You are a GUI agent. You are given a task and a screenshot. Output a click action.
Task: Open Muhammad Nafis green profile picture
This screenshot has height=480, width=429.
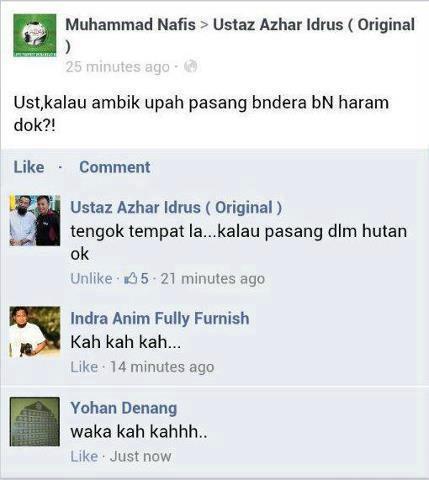(35, 35)
